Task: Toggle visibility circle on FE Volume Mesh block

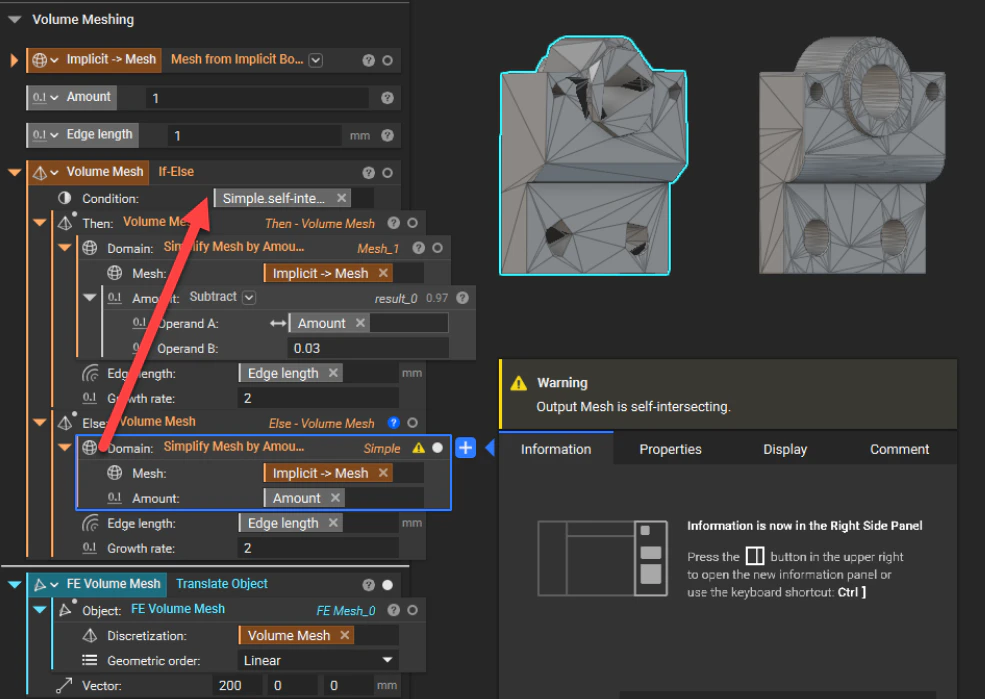Action: [x=387, y=585]
